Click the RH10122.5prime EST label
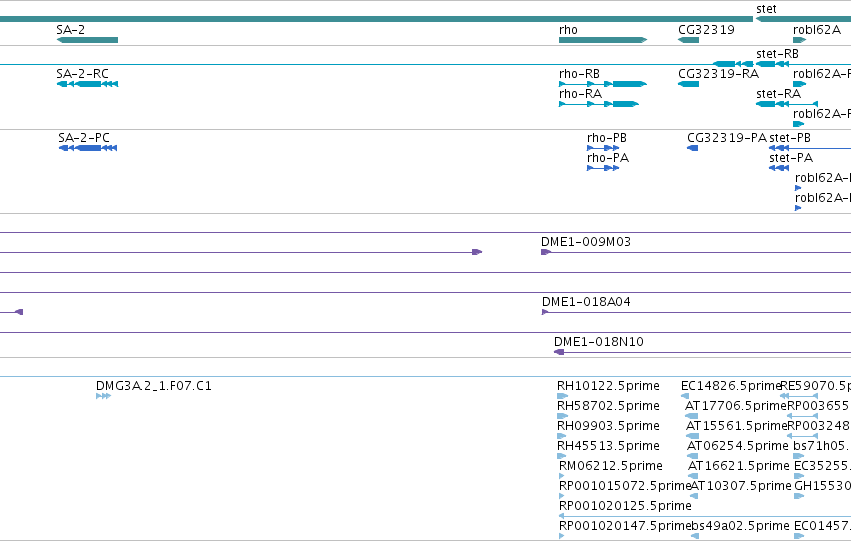Screen dimensions: 851x541 [x=608, y=386]
